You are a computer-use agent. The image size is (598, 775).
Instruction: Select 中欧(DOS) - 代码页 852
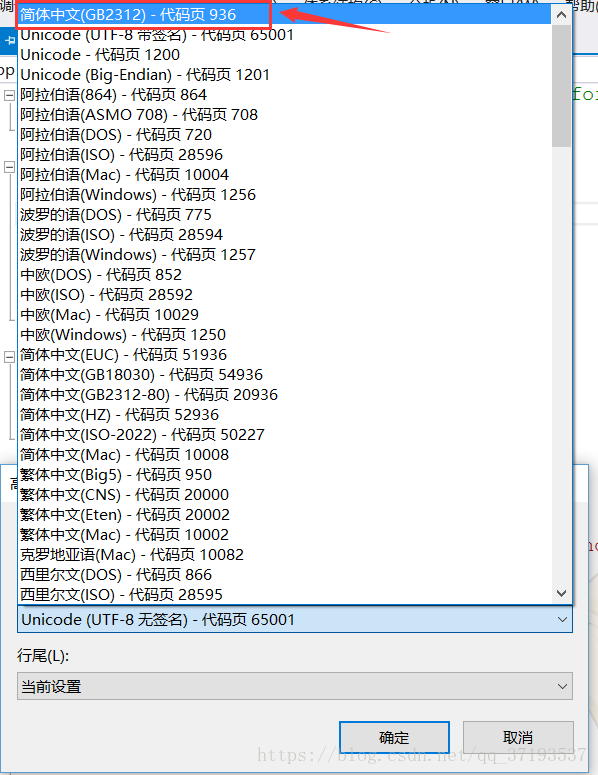[x=285, y=274]
